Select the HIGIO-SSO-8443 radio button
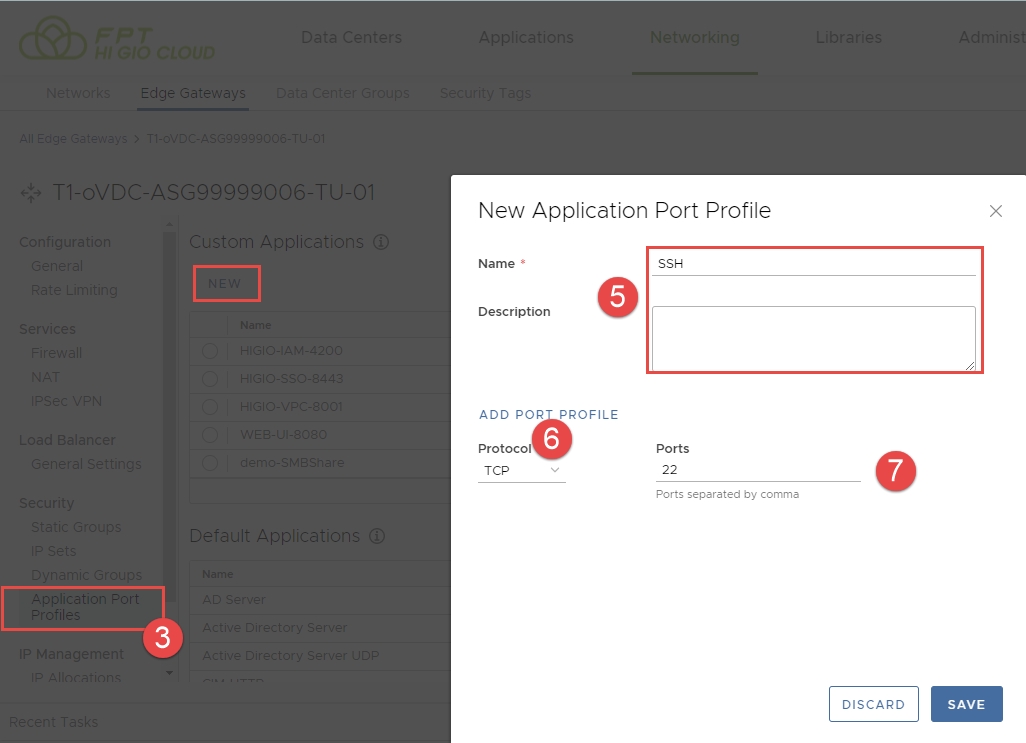1026x743 pixels. tap(210, 379)
